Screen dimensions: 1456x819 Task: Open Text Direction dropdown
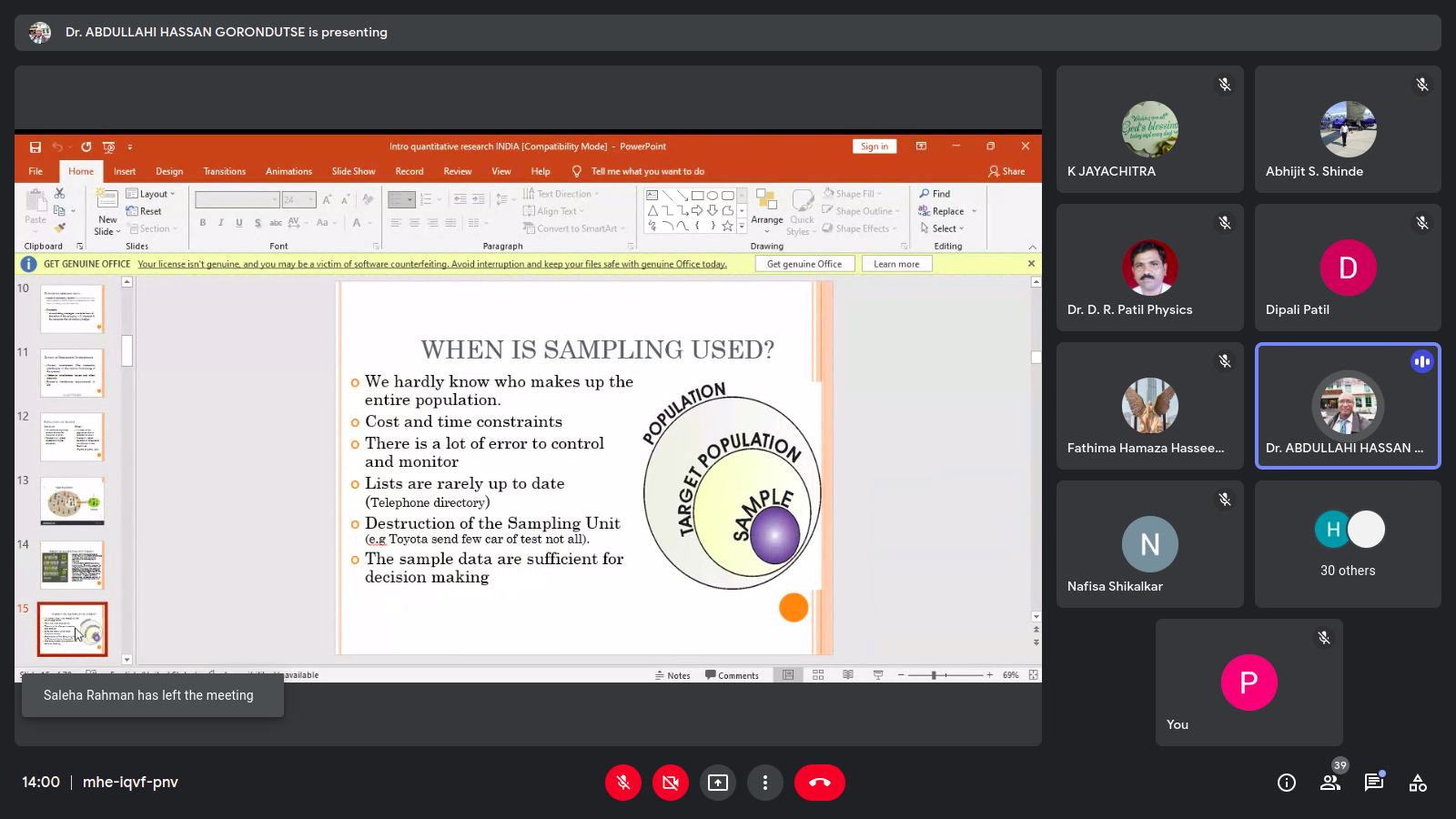pos(561,194)
